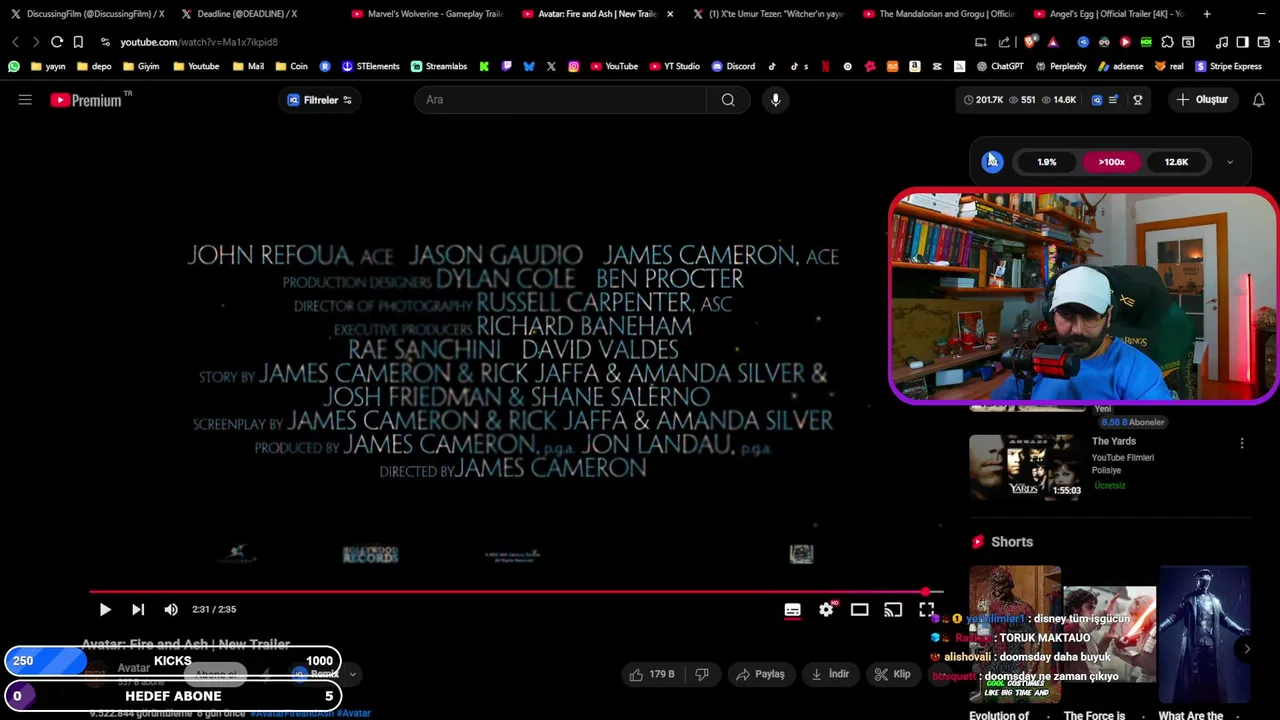
Task: Open a new browser tab
Action: [x=1207, y=14]
